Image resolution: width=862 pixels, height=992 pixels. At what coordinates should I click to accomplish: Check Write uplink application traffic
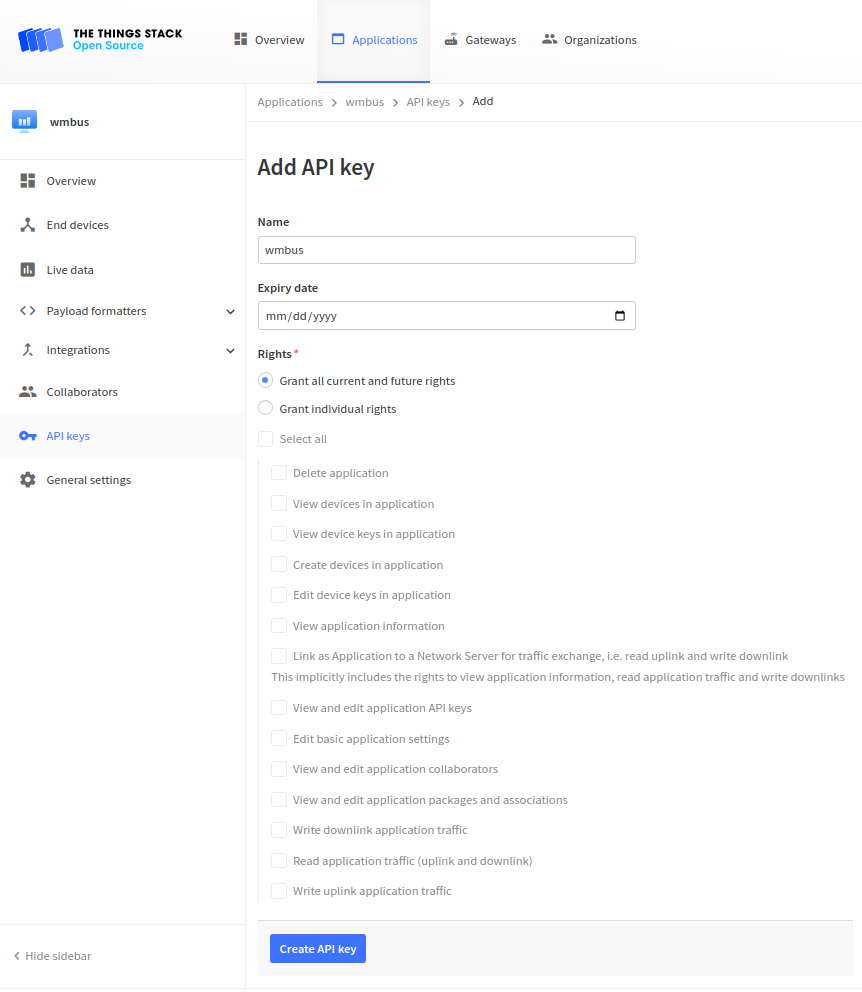click(x=278, y=890)
